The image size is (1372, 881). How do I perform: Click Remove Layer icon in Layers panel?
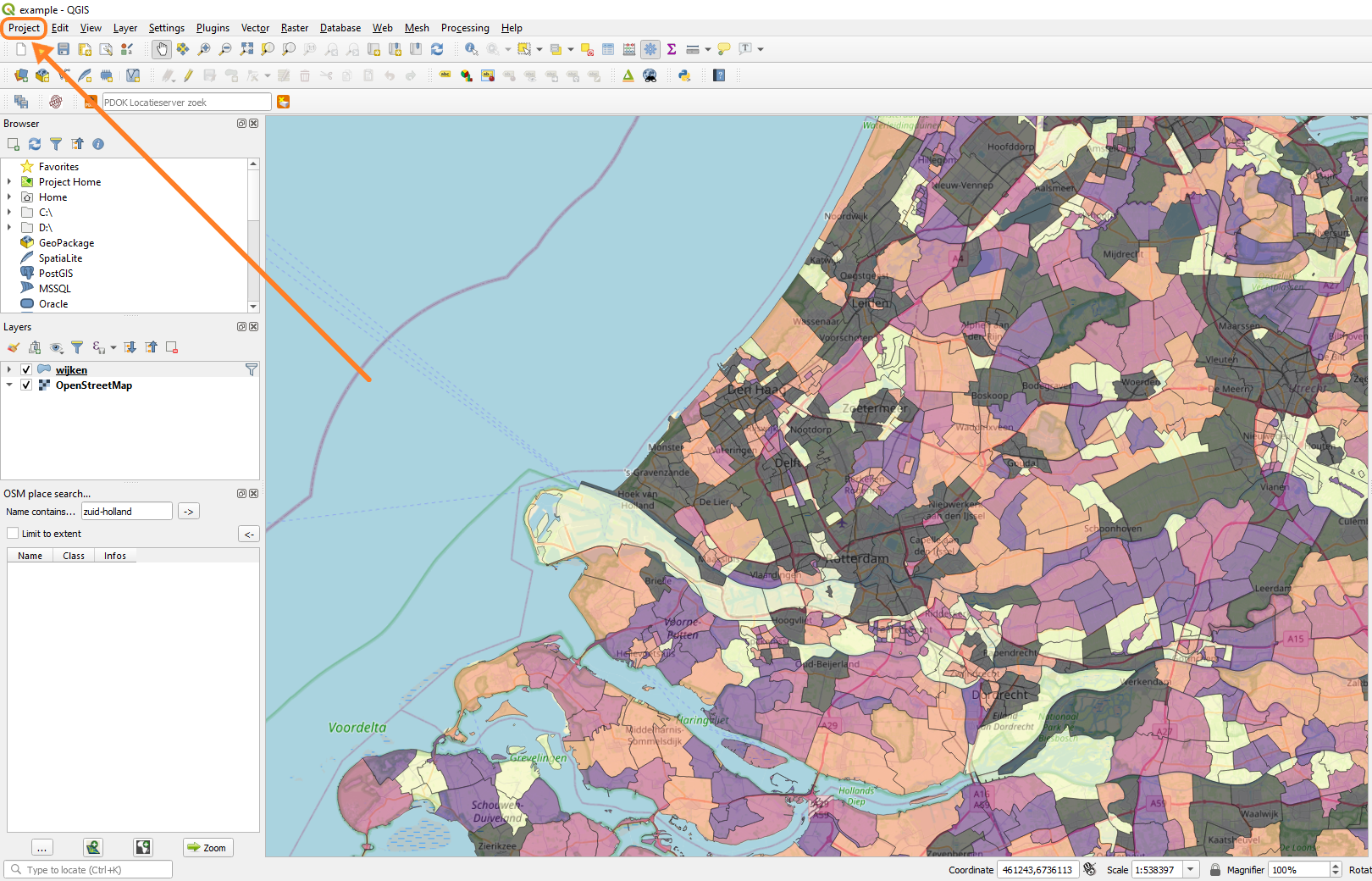click(x=172, y=347)
